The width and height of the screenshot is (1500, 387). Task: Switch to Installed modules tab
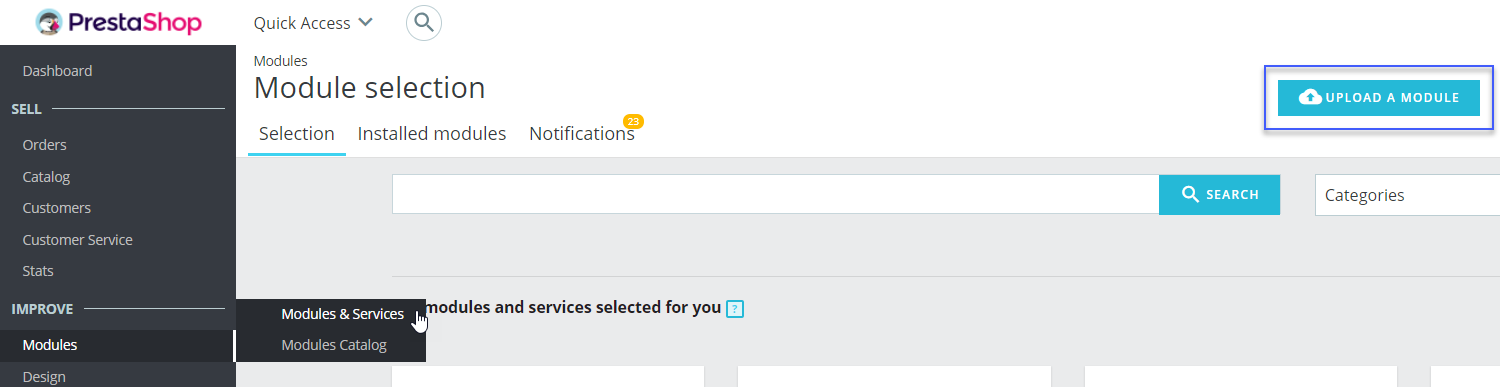(432, 133)
